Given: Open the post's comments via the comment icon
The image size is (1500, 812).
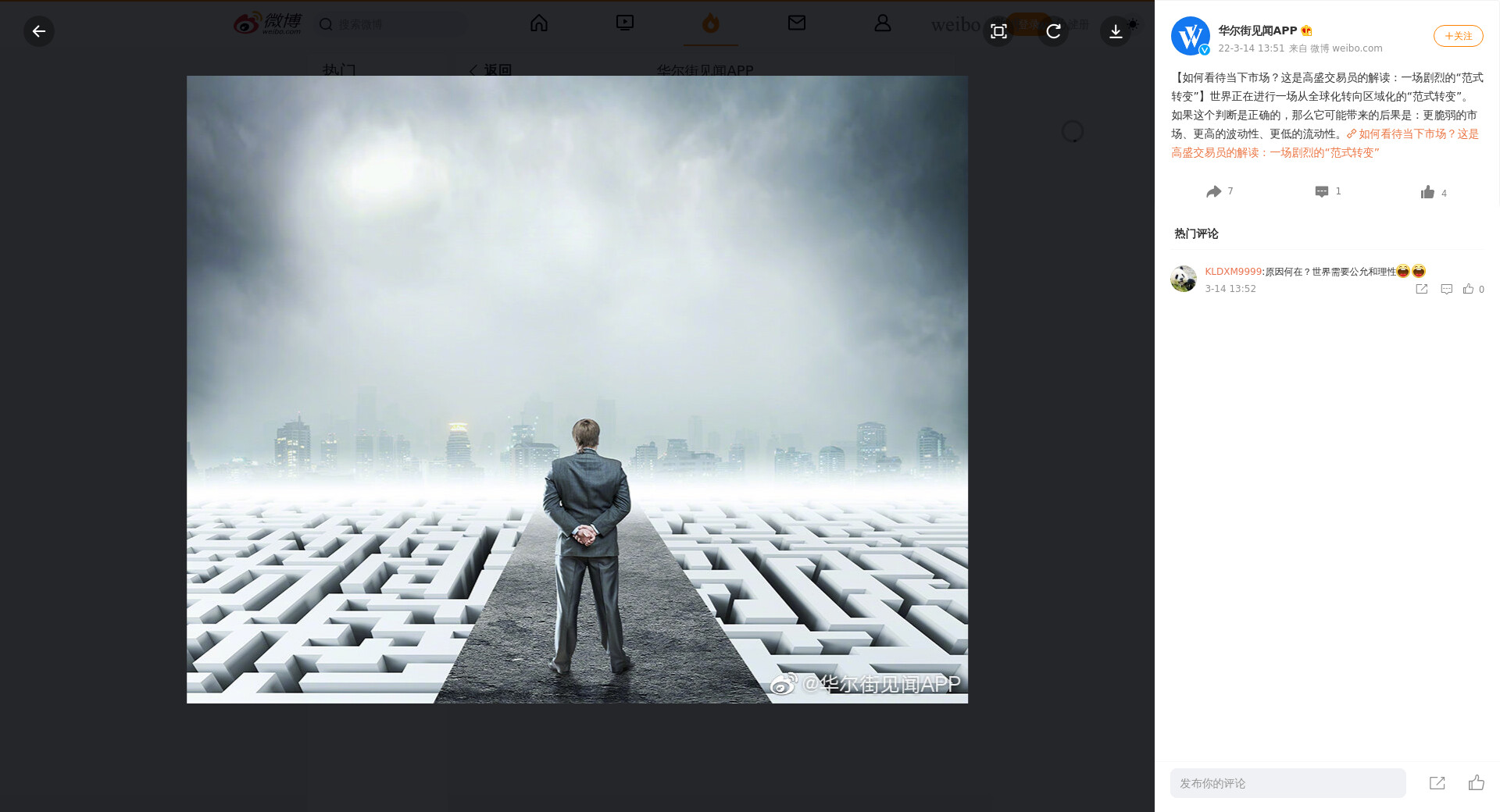Looking at the screenshot, I should [x=1322, y=192].
